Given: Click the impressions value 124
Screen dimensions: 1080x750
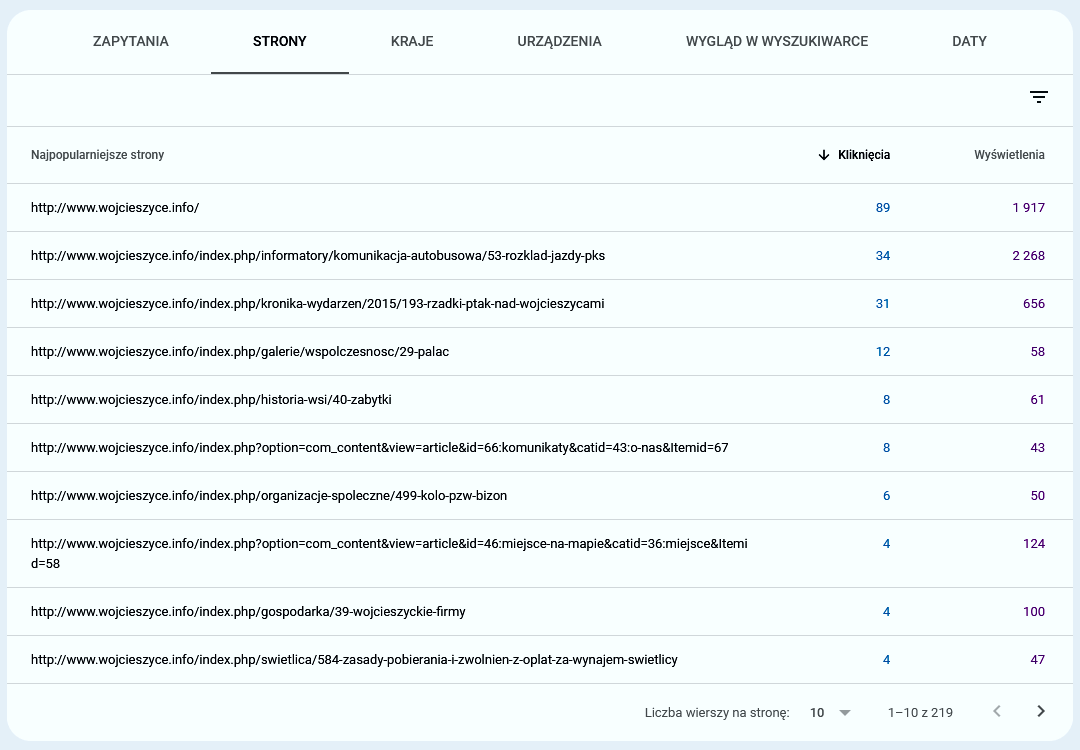Looking at the screenshot, I should [x=1034, y=543].
